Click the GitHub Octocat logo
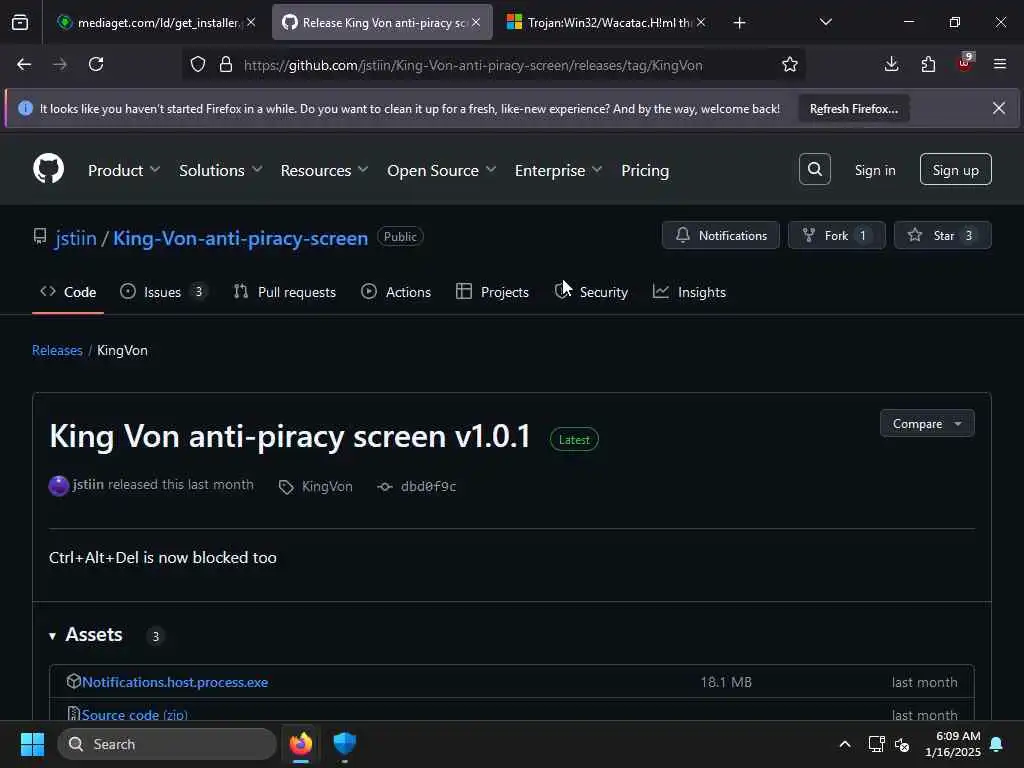Screen dimensions: 1024x768 (49, 168)
